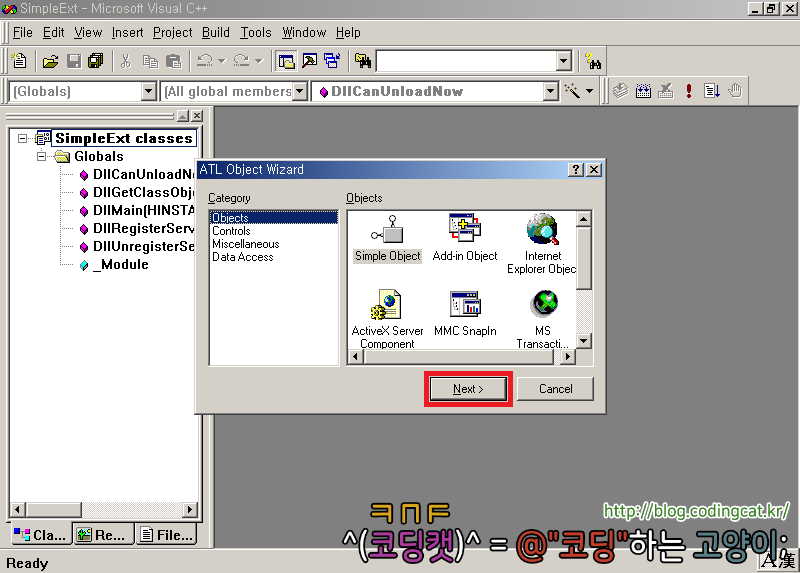
Task: Open the View menu
Action: 88,33
